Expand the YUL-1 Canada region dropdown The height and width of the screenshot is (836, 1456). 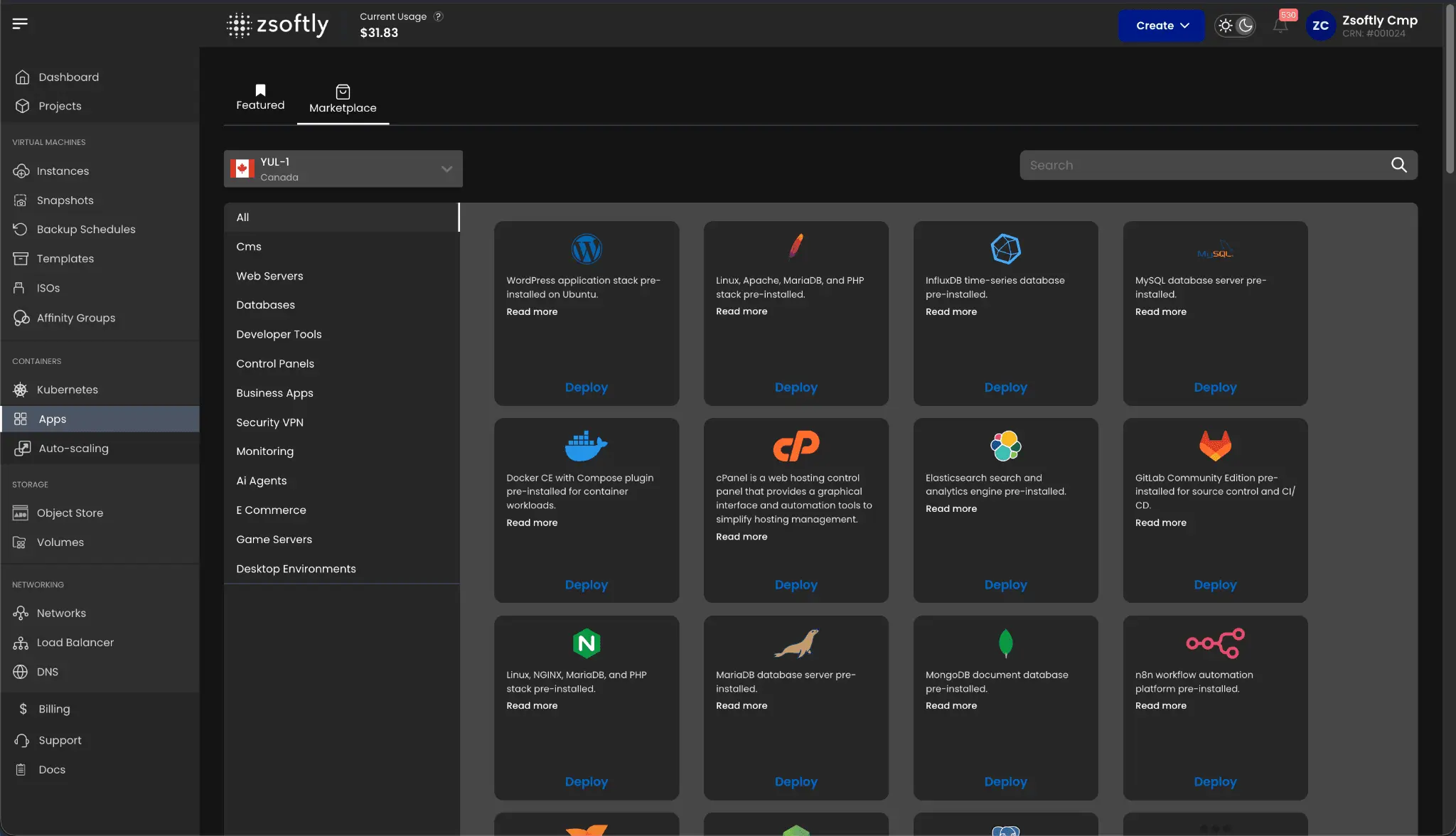click(x=343, y=169)
